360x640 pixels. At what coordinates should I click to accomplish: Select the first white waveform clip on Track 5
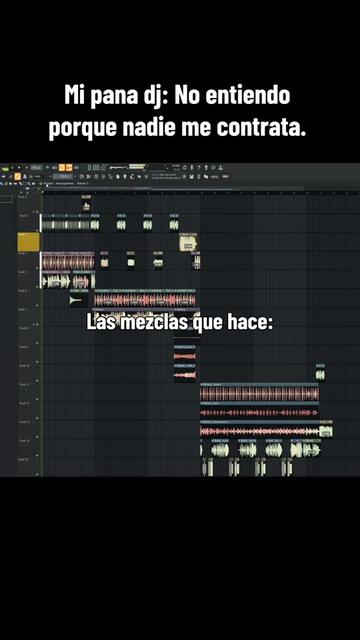coord(56,280)
